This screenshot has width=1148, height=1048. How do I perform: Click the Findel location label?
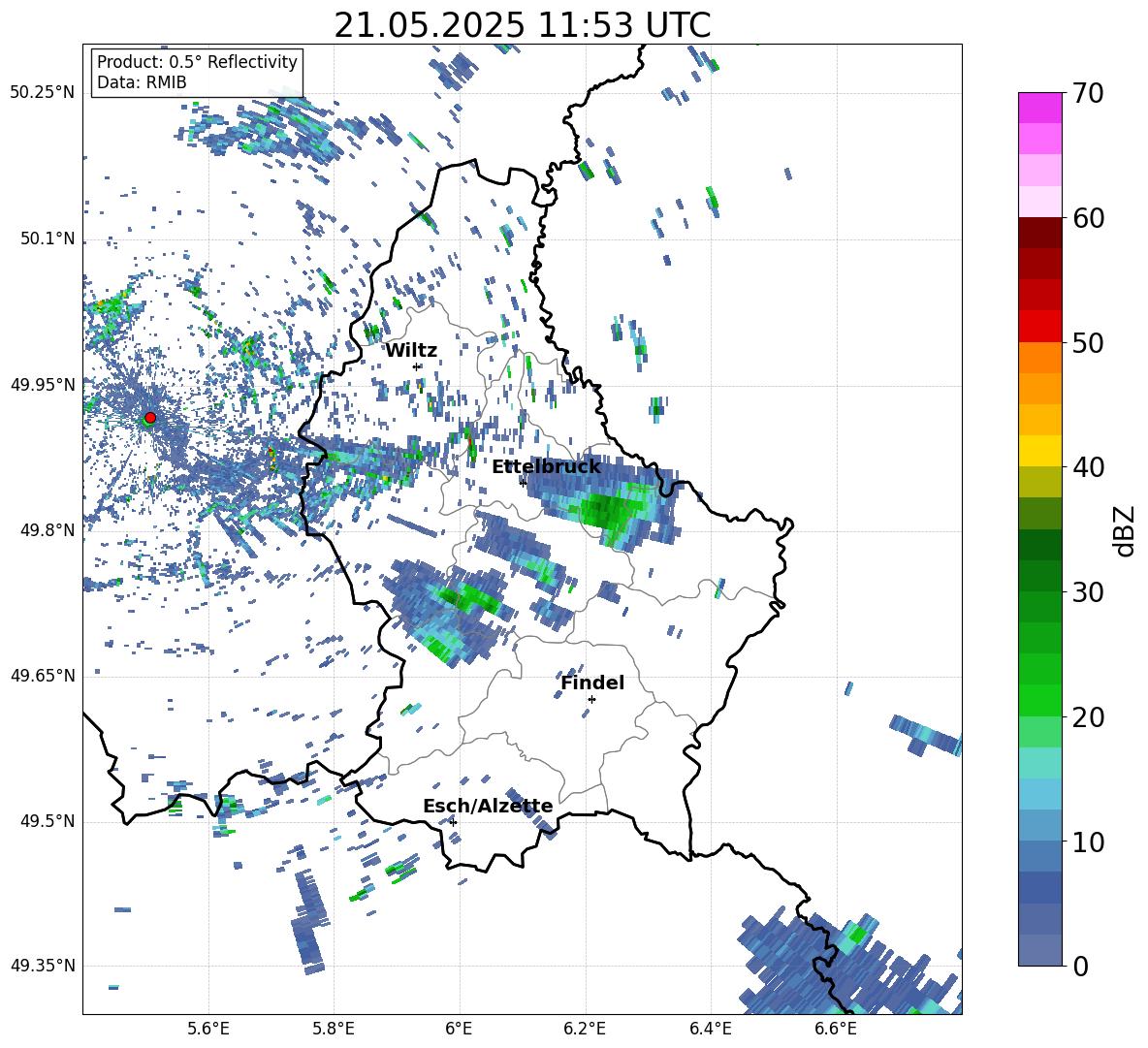[x=592, y=683]
